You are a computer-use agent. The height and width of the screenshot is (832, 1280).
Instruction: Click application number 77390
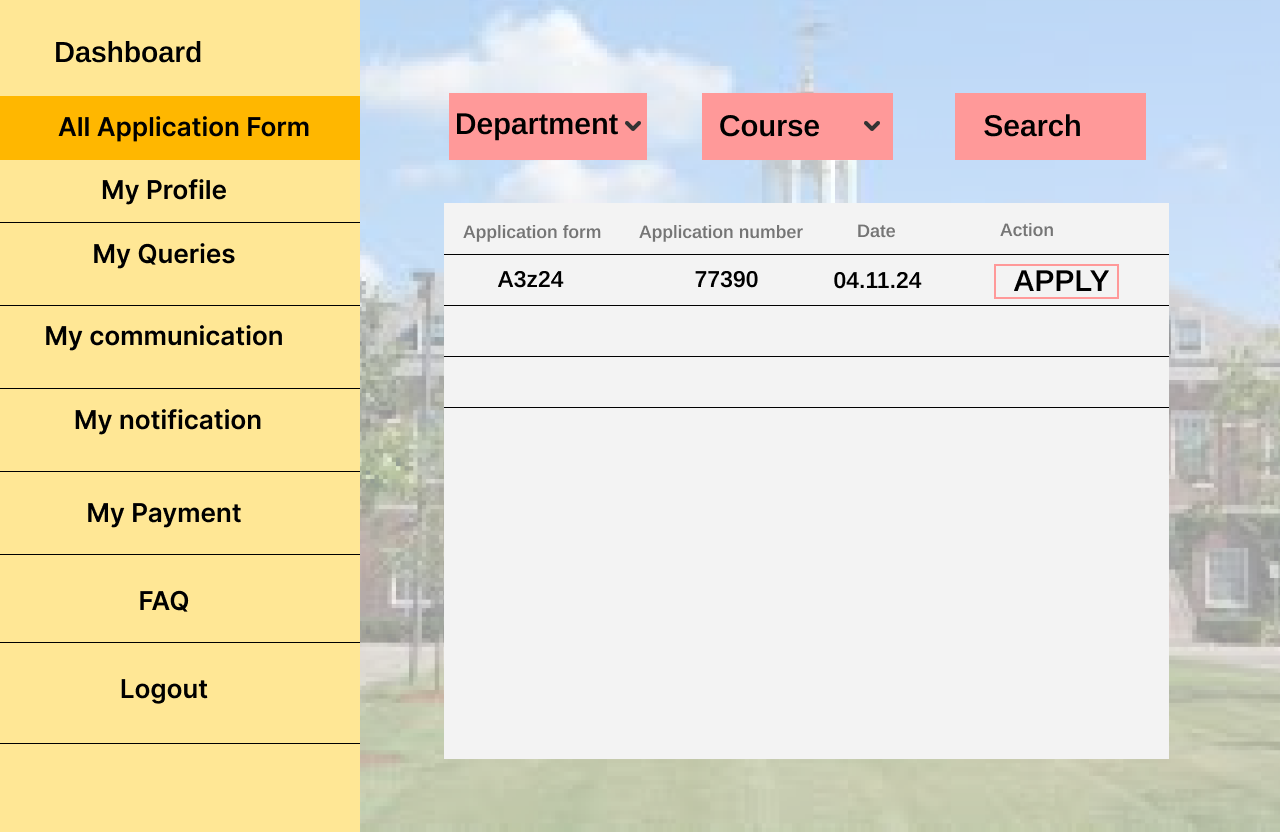[x=726, y=280]
